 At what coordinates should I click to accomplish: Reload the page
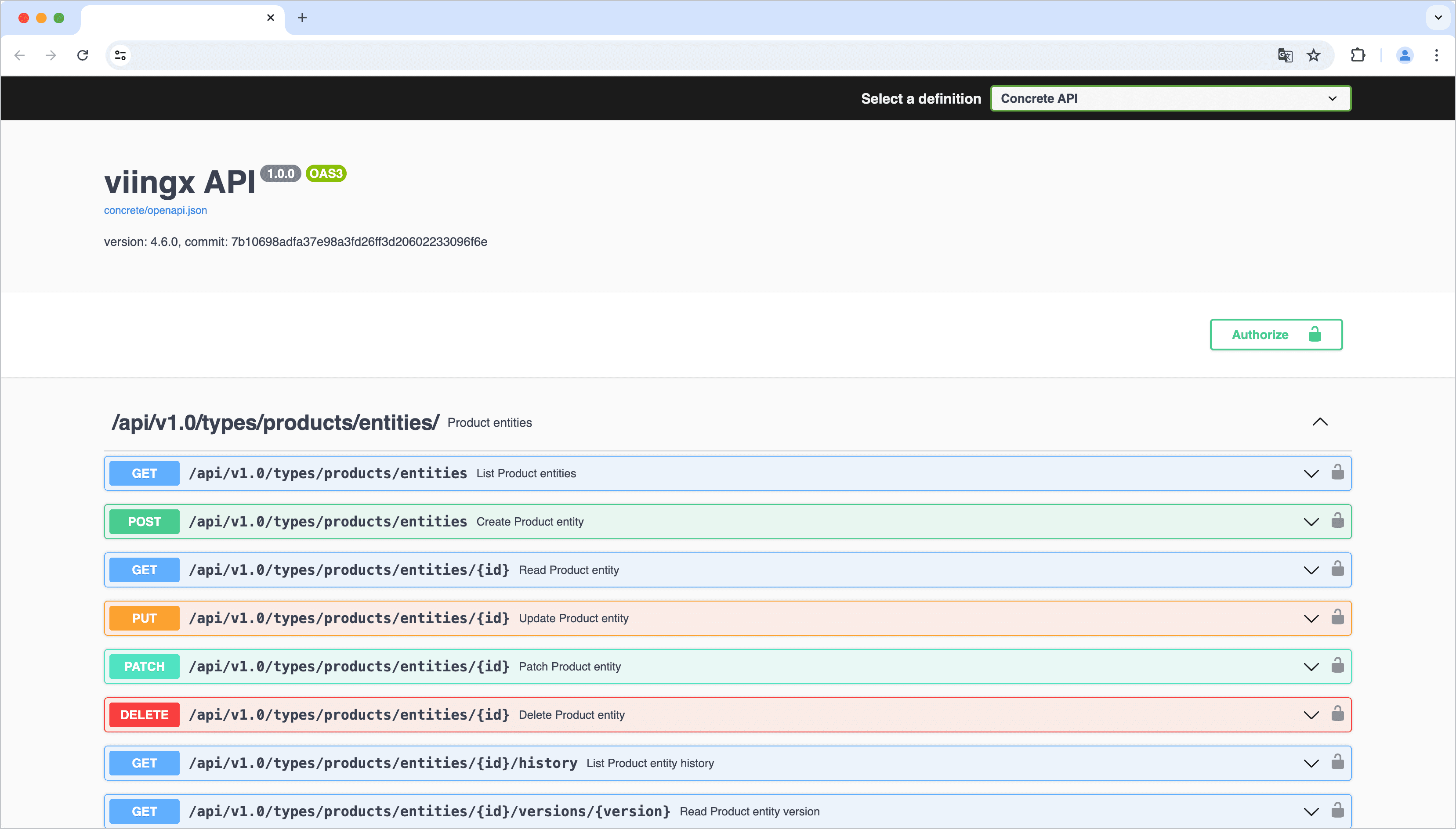pos(83,55)
